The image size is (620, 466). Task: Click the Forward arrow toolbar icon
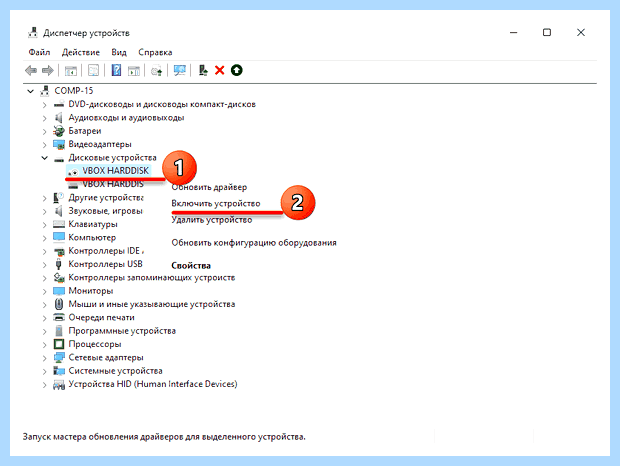[48, 71]
